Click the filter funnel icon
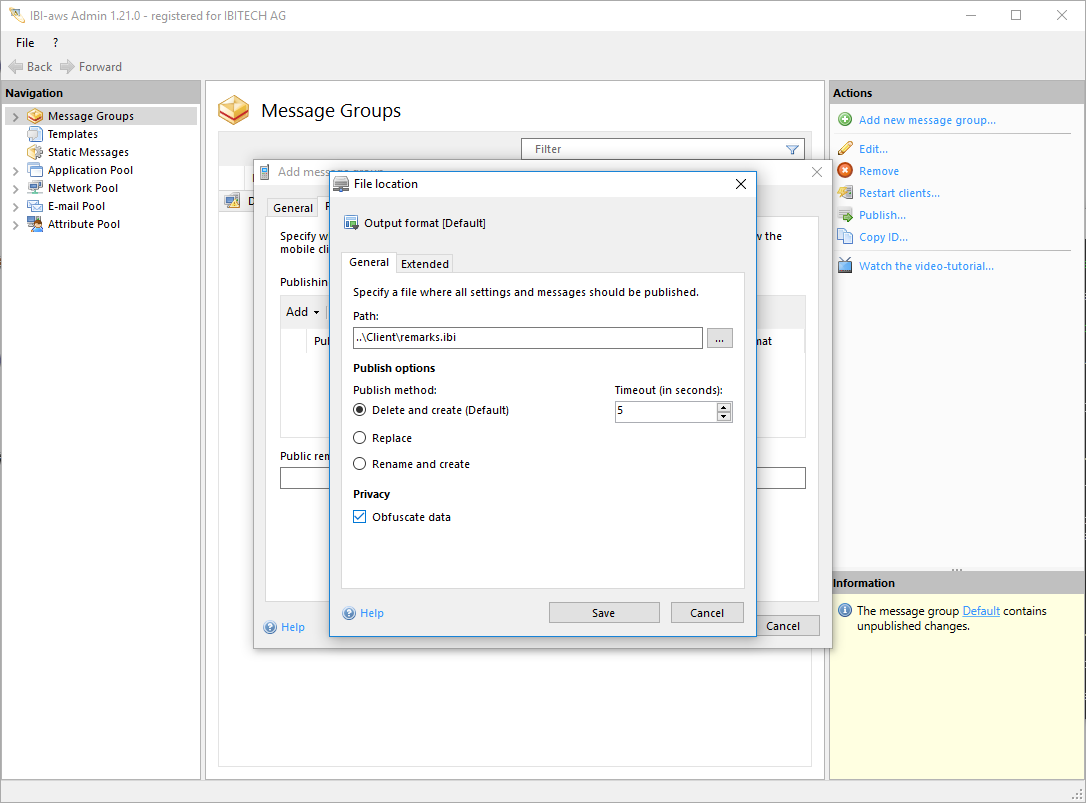 coord(792,149)
